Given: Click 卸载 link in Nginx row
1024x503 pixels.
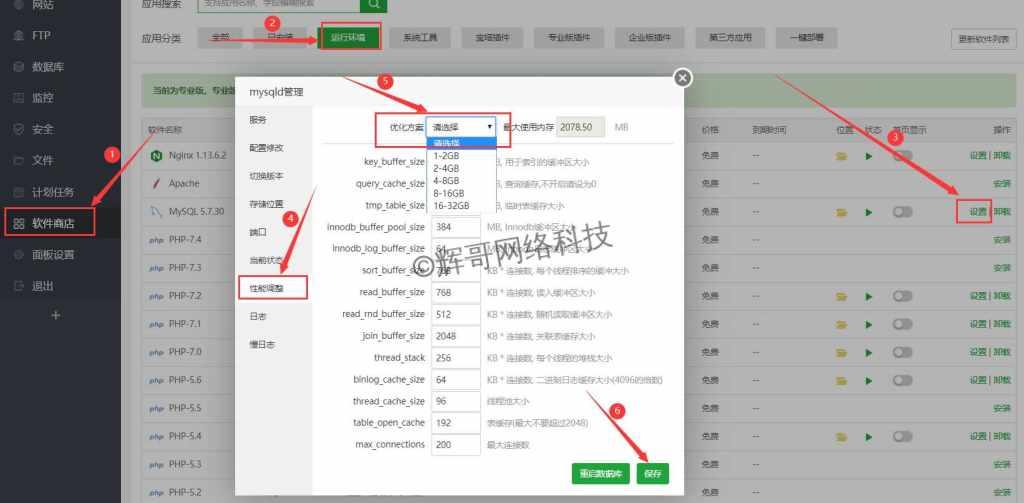Looking at the screenshot, I should click(1002, 156).
